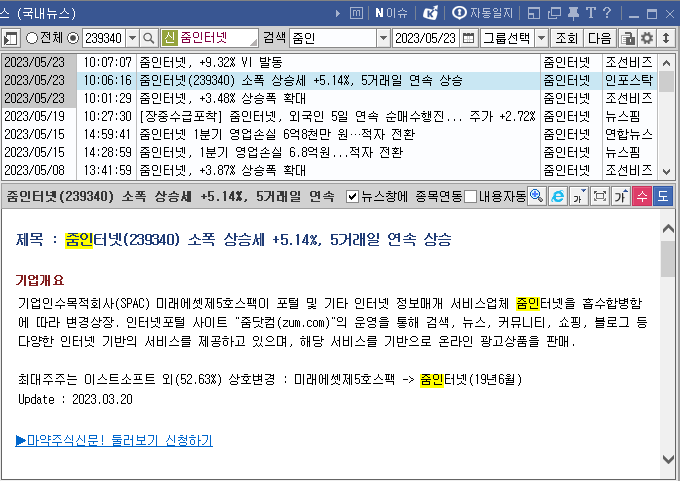Select the 전체 radio button

32,38
